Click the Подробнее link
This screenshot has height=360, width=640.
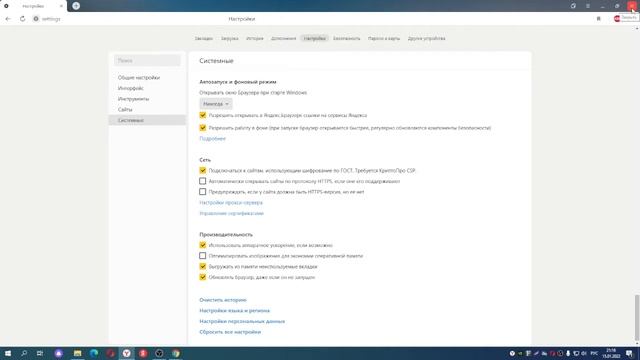coord(212,138)
